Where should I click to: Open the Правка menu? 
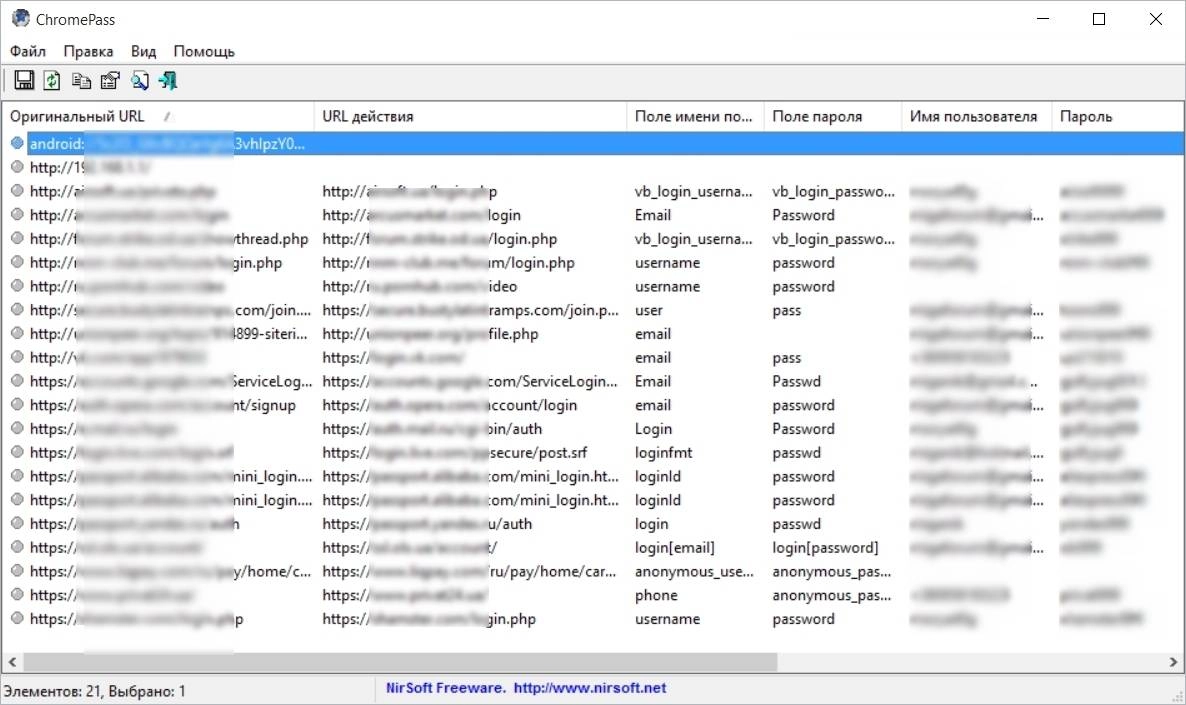click(88, 51)
